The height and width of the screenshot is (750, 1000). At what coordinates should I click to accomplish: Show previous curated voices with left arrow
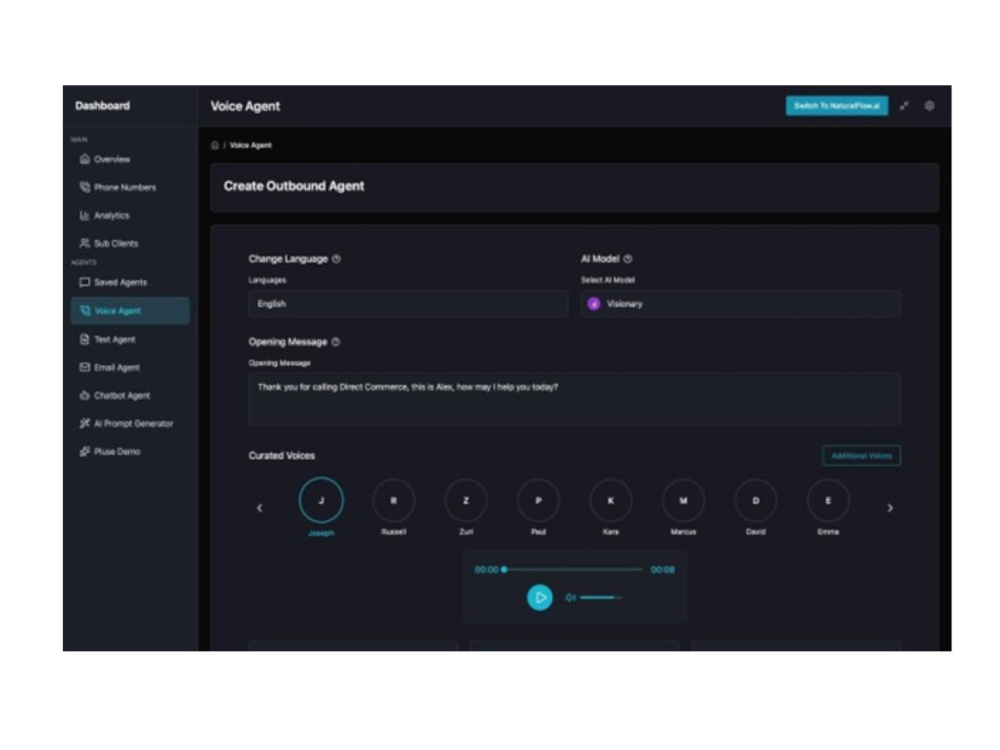[260, 508]
